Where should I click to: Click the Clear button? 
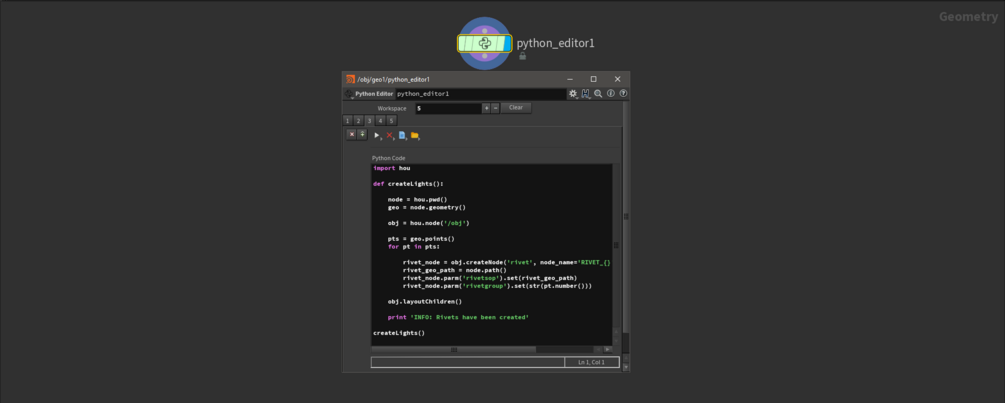[x=516, y=108]
